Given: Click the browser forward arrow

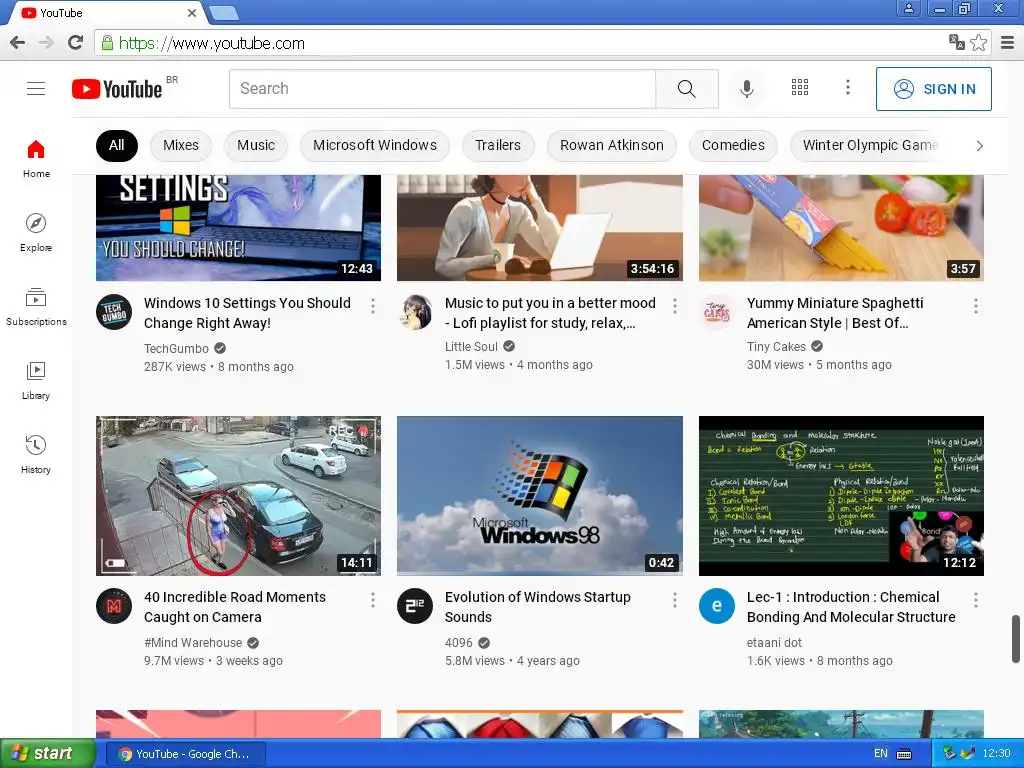Looking at the screenshot, I should coord(46,43).
